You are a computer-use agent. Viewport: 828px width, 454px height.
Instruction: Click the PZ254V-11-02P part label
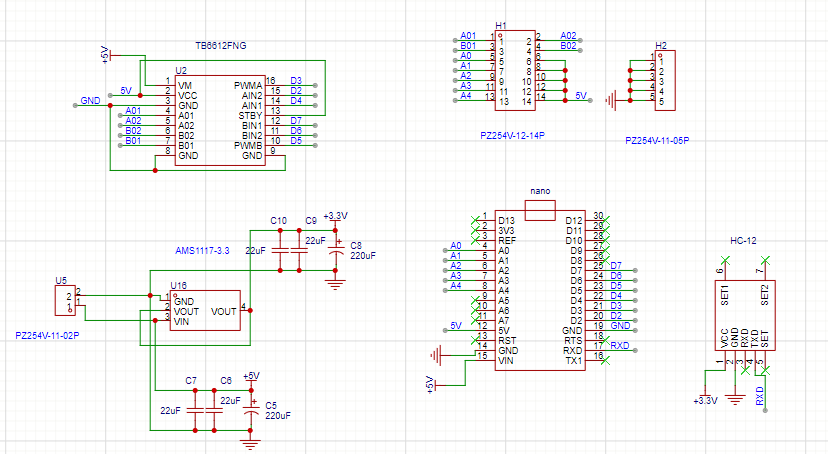tap(47, 336)
